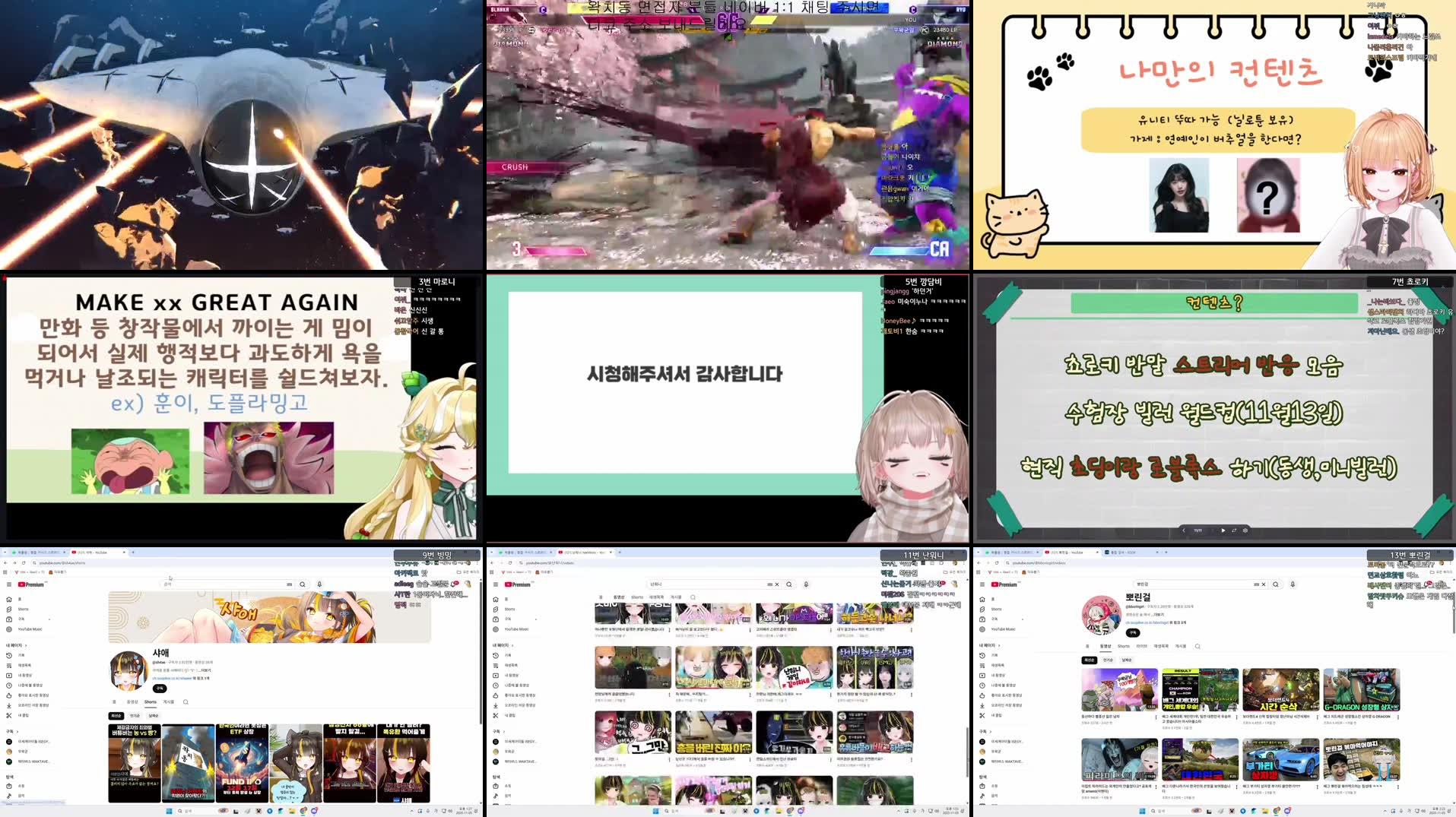Open the G-DRAGON video thumbnail

point(1362,689)
